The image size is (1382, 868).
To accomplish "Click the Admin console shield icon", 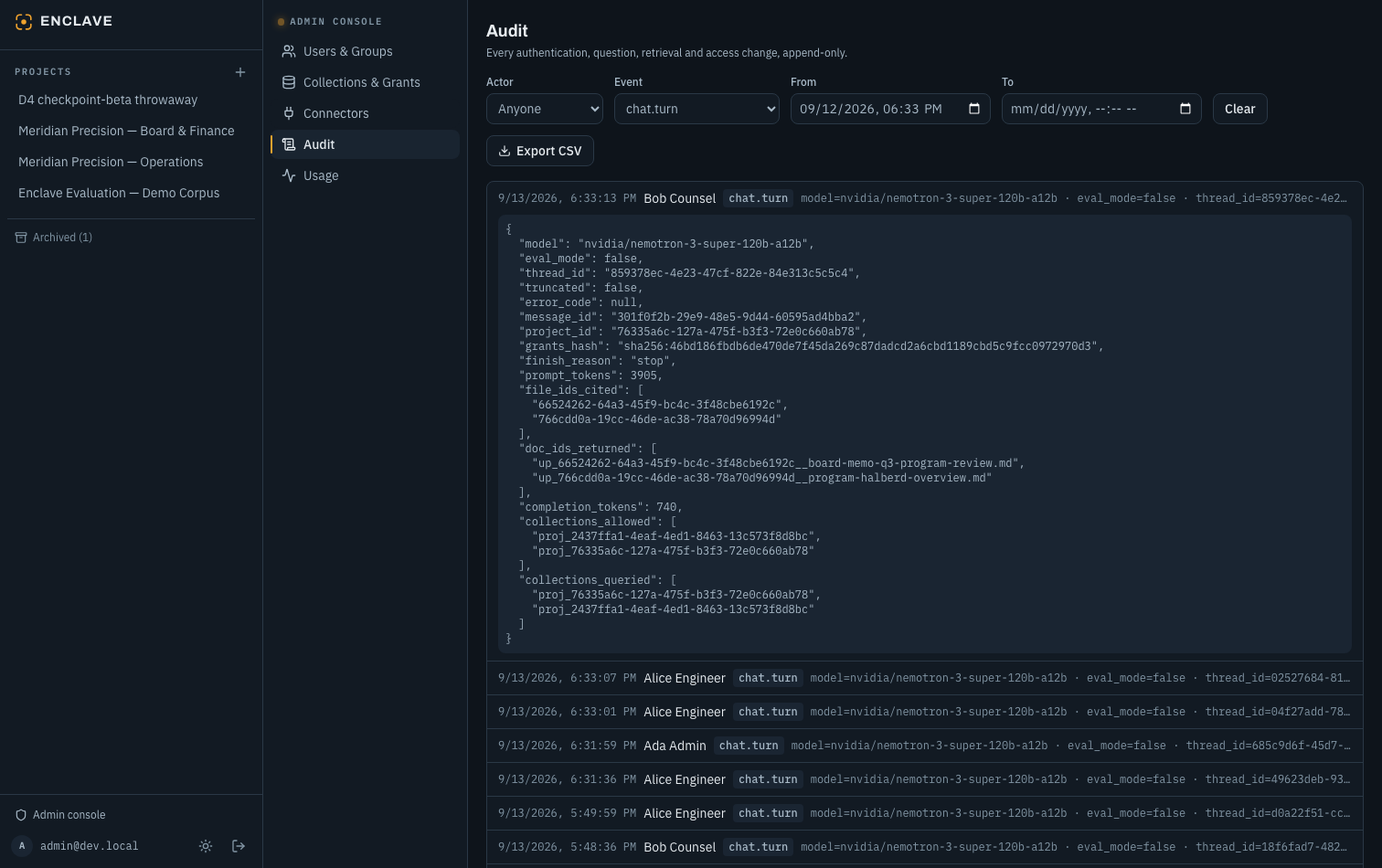I will click(x=21, y=815).
